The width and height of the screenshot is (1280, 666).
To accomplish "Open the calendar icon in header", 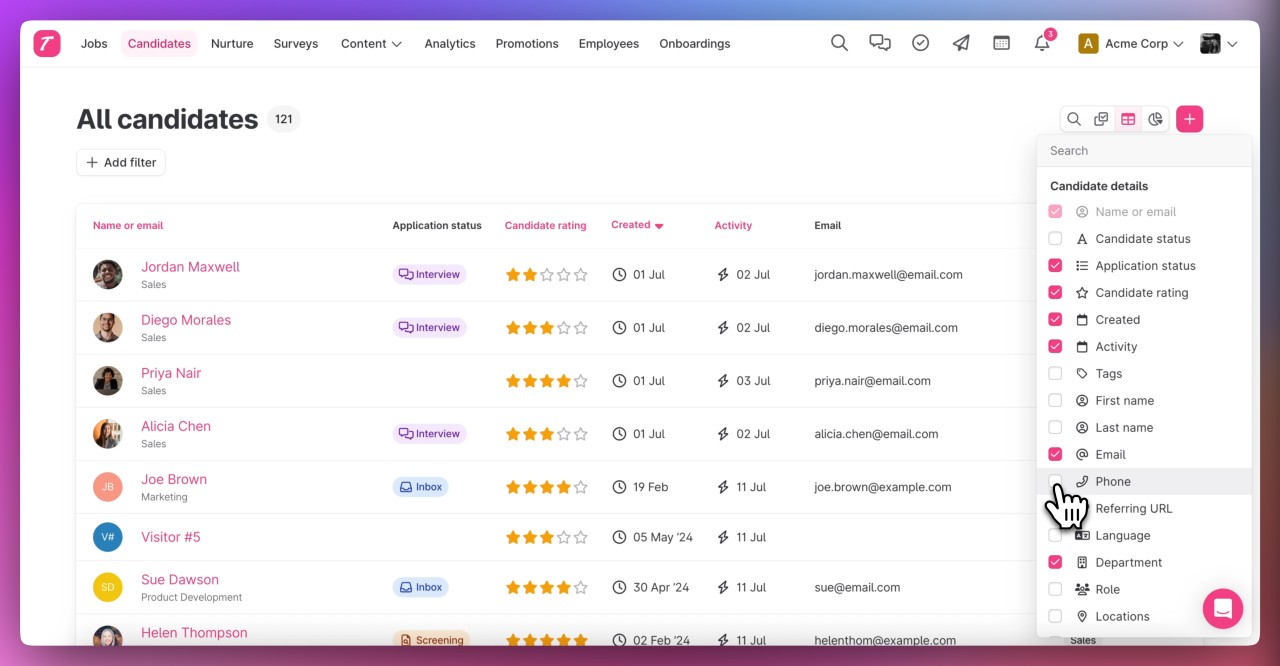I will coord(1001,43).
